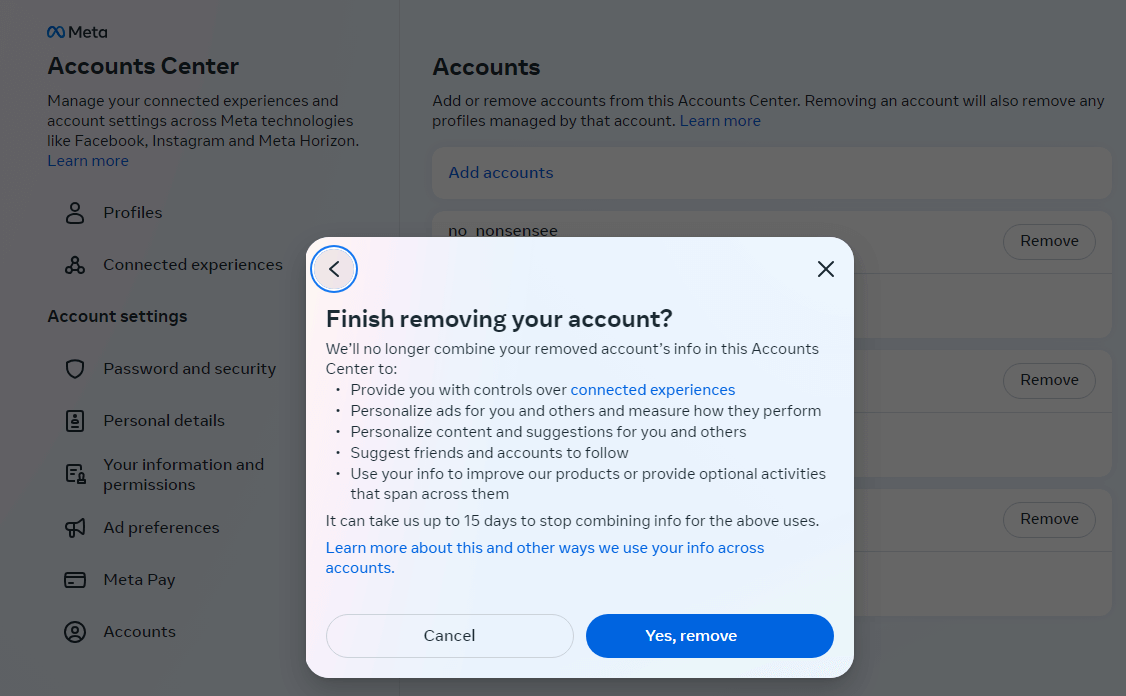Click Learn more beside the Accounts description

point(720,121)
